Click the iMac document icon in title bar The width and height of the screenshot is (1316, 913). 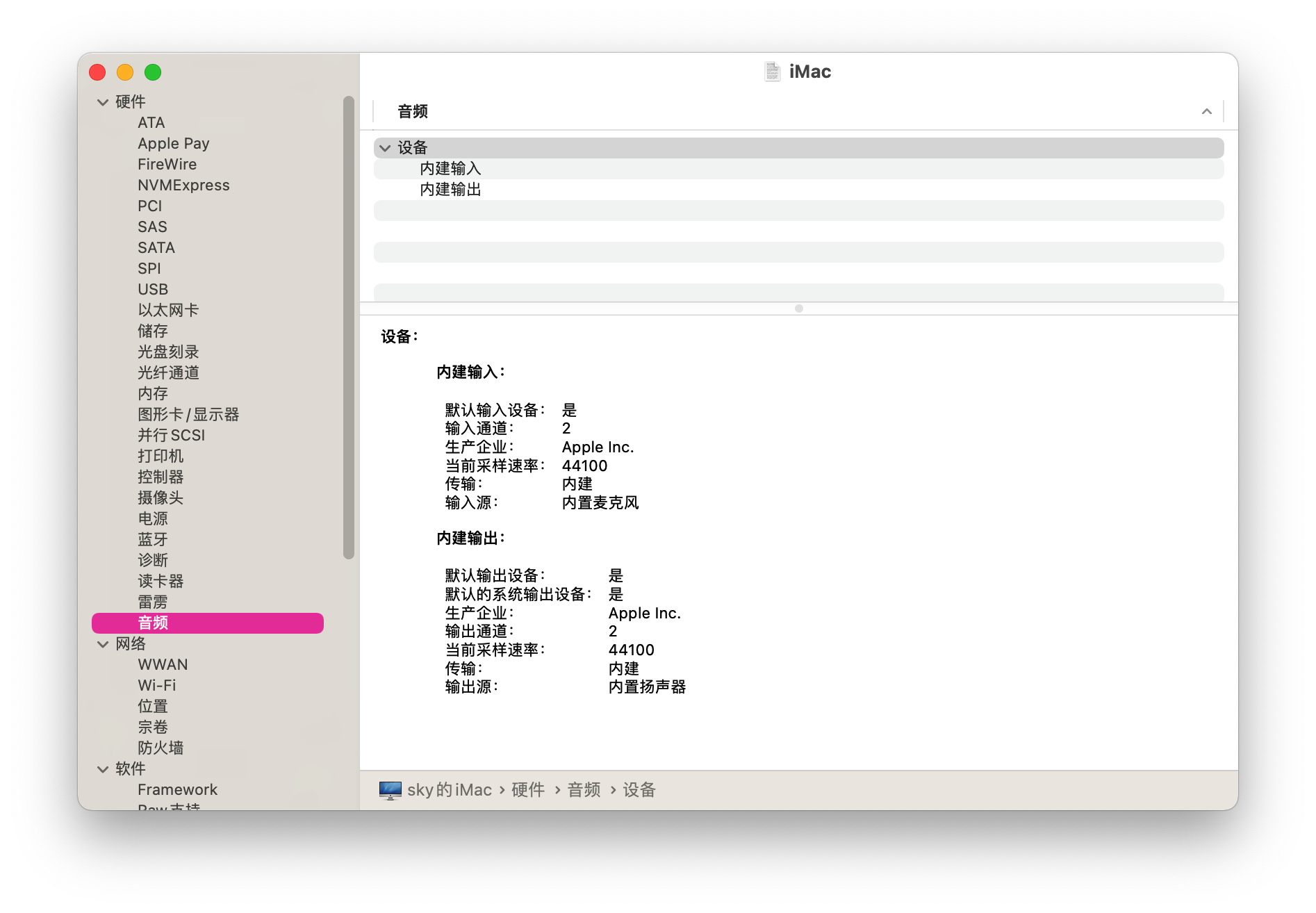tap(772, 72)
